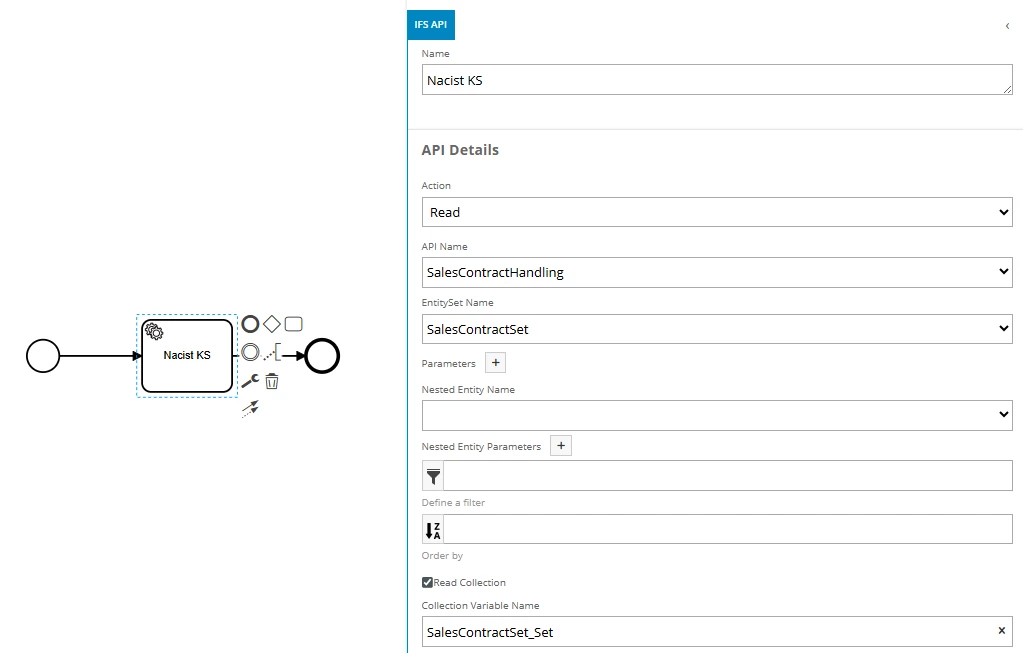Click the wrench change type icon
Viewport: 1023px width, 653px height.
pos(250,380)
